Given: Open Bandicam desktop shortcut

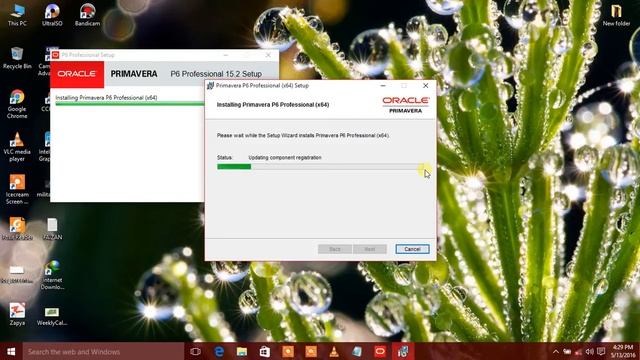Looking at the screenshot, I should [87, 16].
